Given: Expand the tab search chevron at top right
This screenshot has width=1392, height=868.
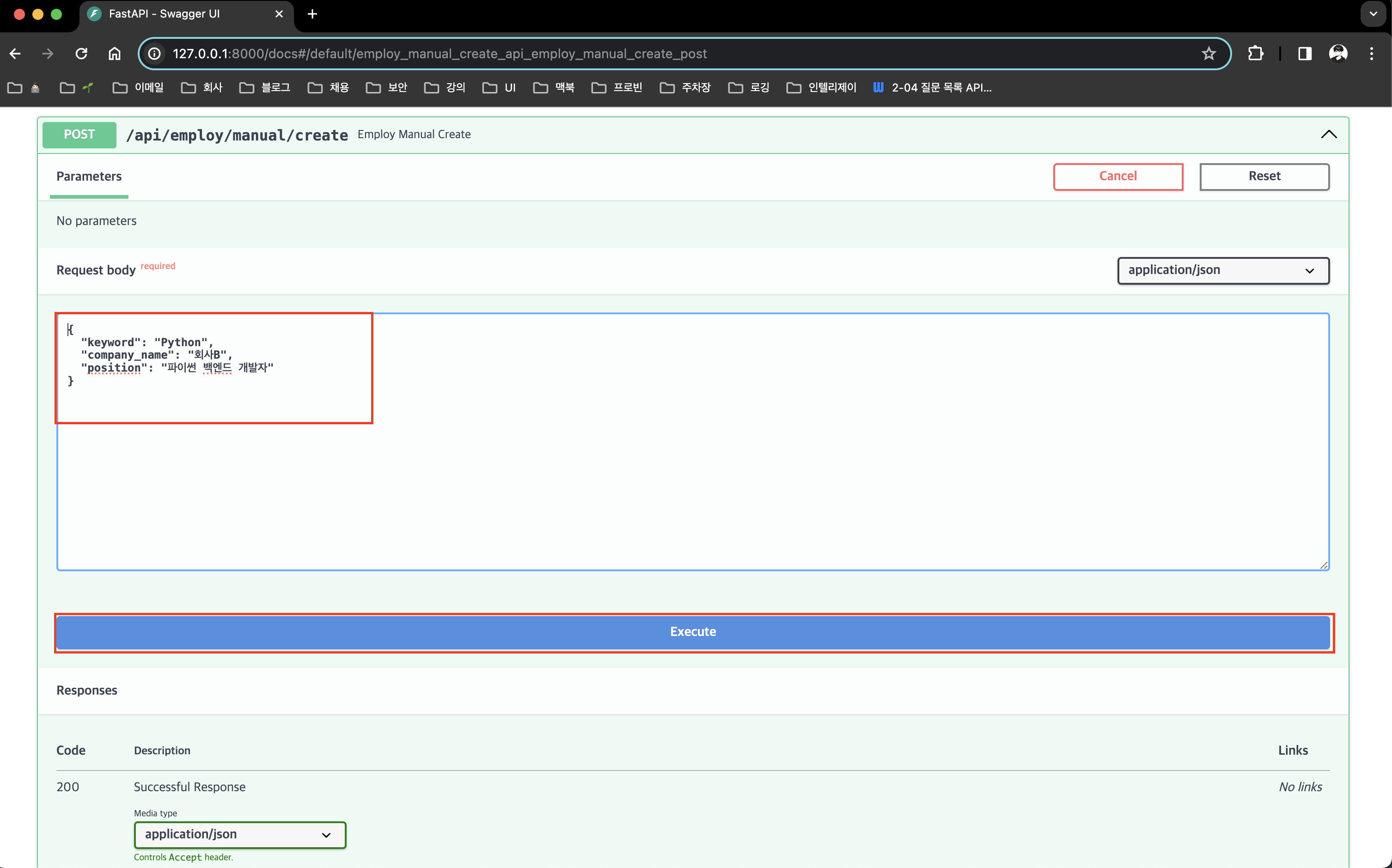Looking at the screenshot, I should click(x=1373, y=14).
